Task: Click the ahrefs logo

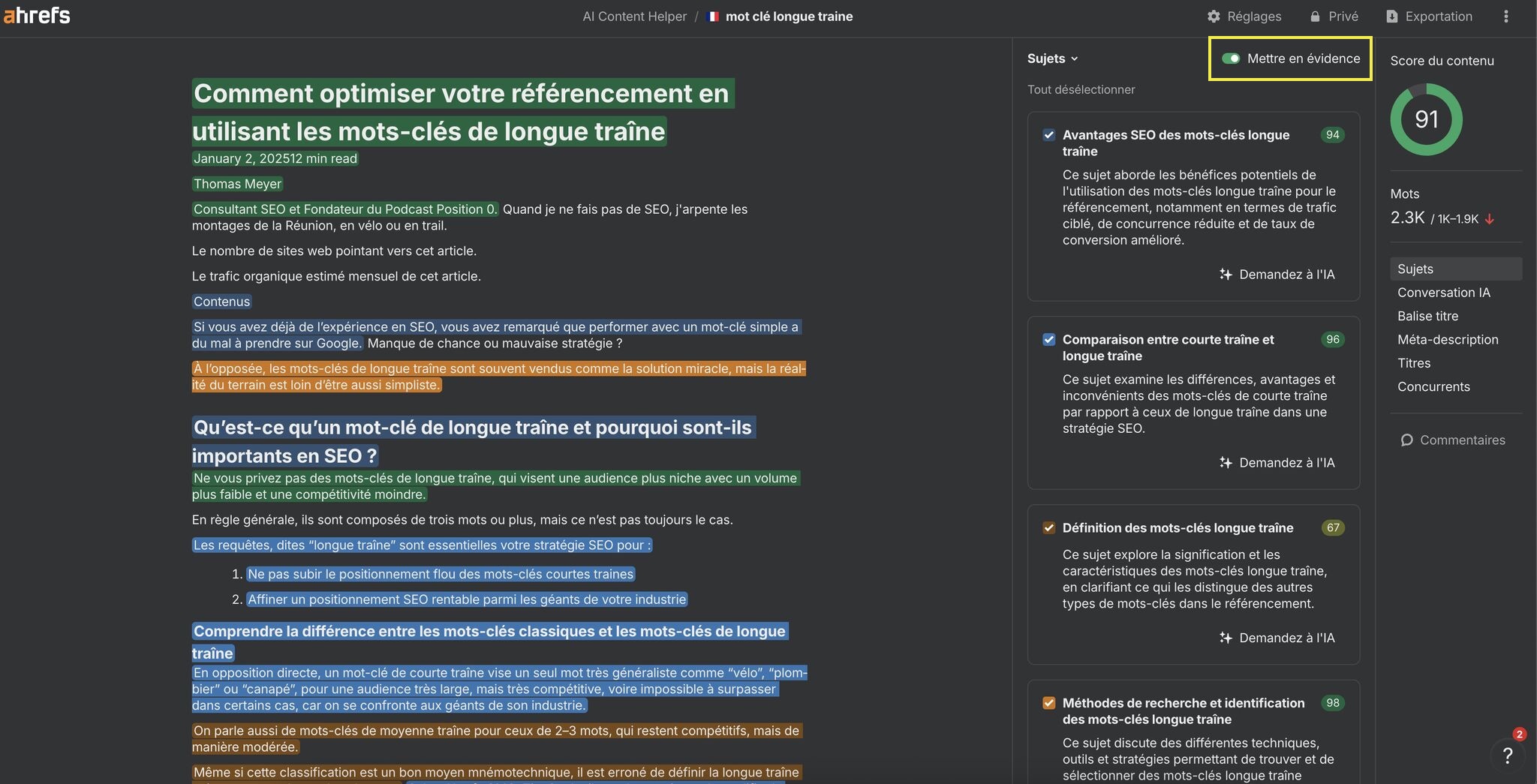Action: (x=37, y=15)
